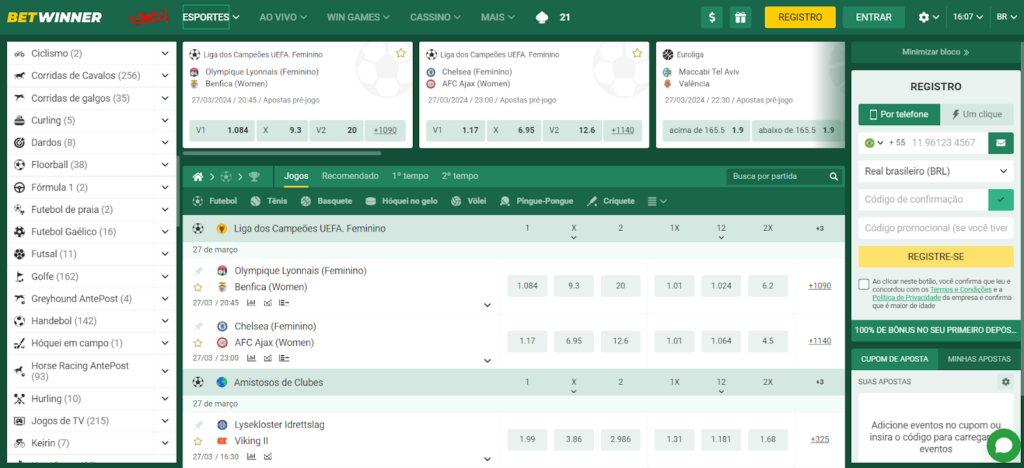Open the dollar payments icon
The width and height of the screenshot is (1024, 468).
tap(712, 18)
